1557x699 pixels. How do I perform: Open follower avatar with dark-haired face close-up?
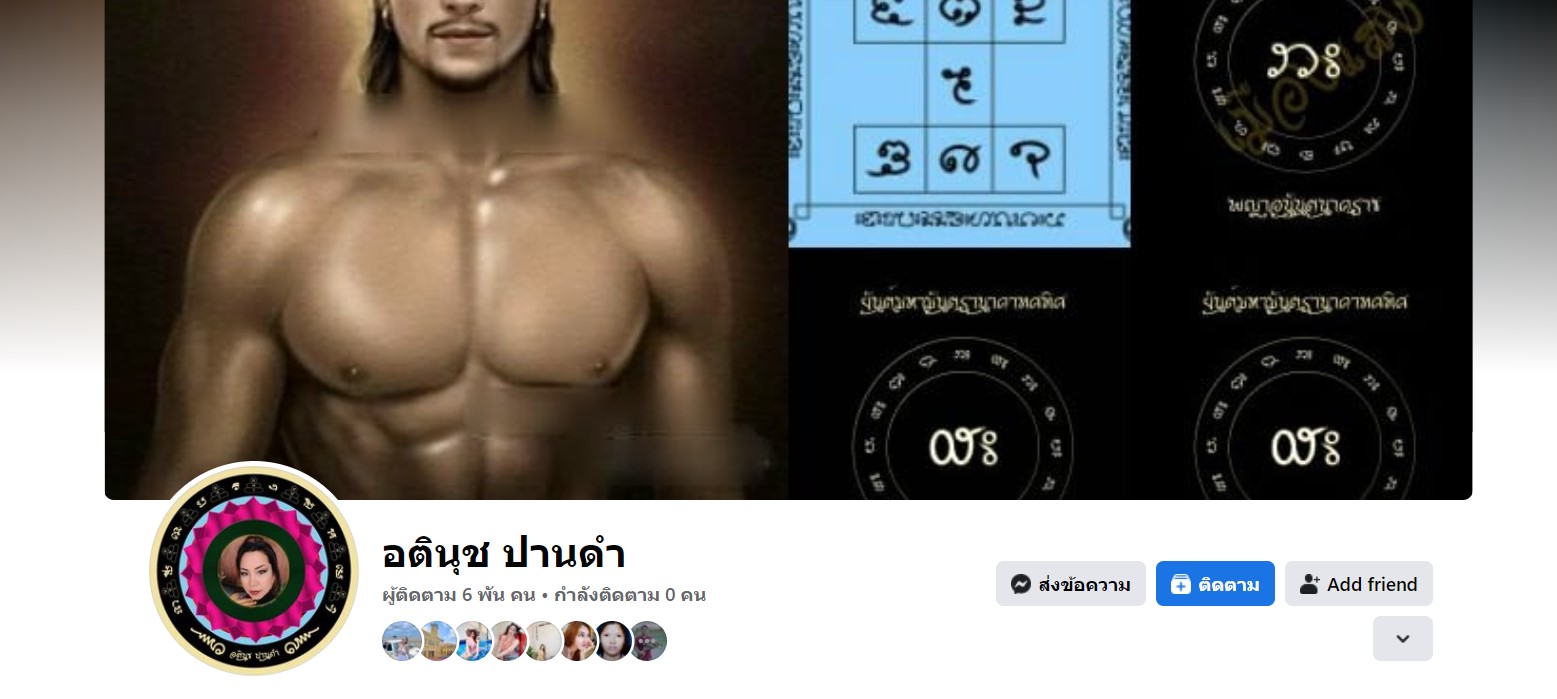pyautogui.click(x=612, y=641)
